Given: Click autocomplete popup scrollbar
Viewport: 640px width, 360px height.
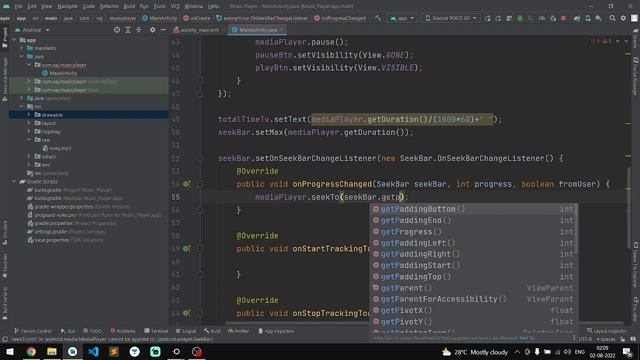Looking at the screenshot, I should click(x=576, y=229).
